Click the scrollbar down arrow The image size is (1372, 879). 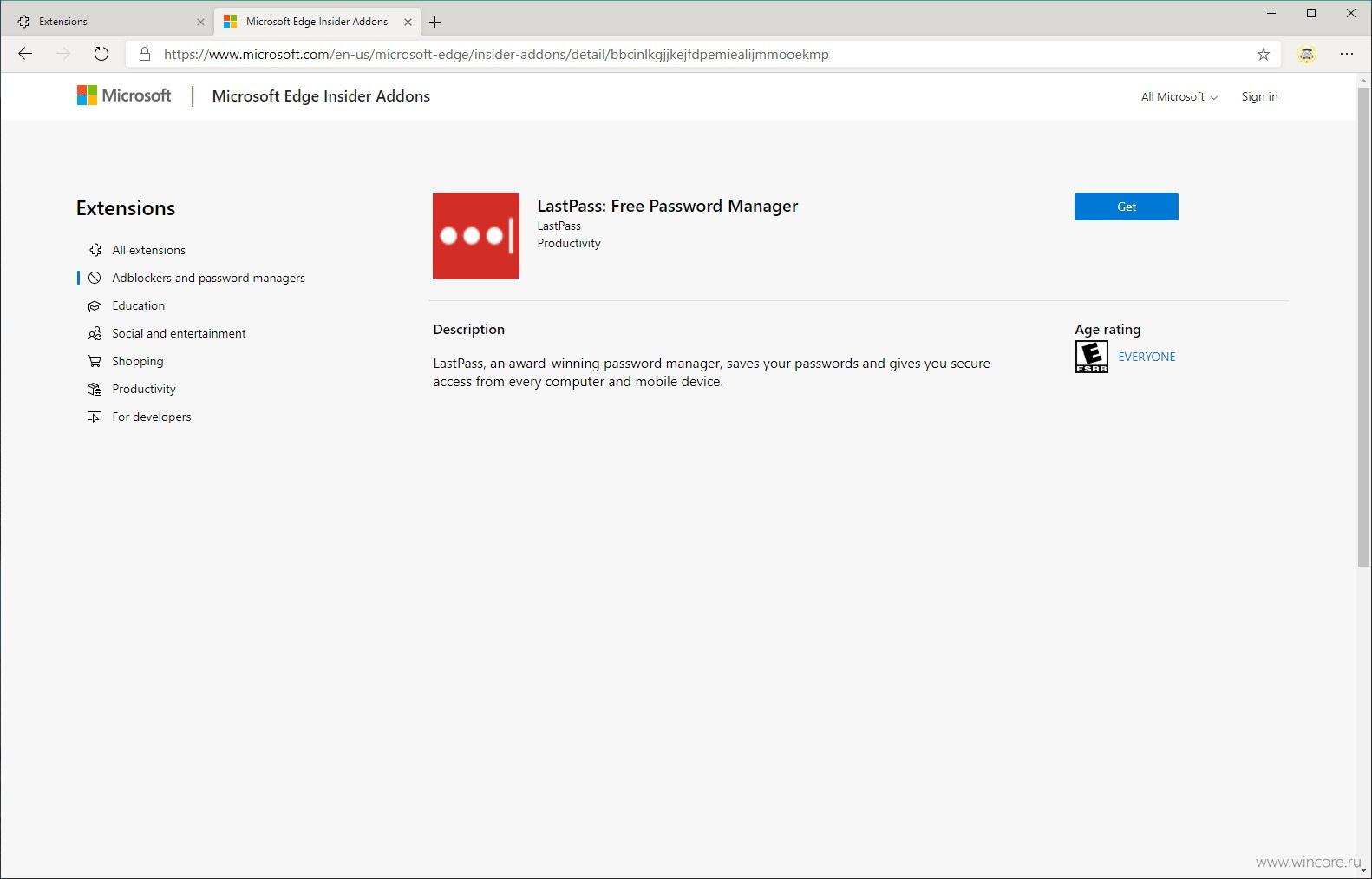pyautogui.click(x=1364, y=870)
